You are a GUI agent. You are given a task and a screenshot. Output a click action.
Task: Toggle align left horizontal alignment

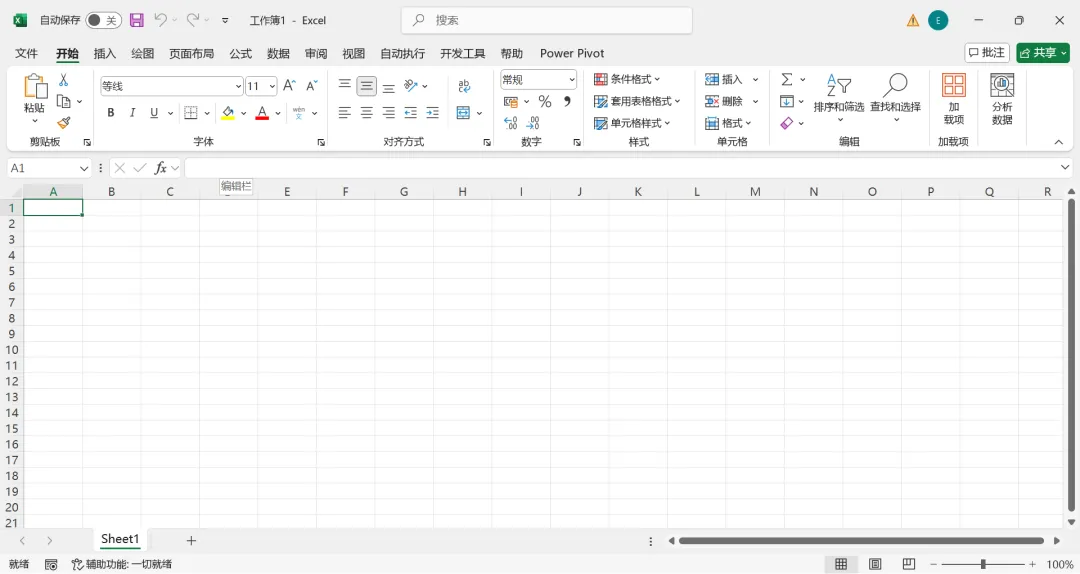344,113
